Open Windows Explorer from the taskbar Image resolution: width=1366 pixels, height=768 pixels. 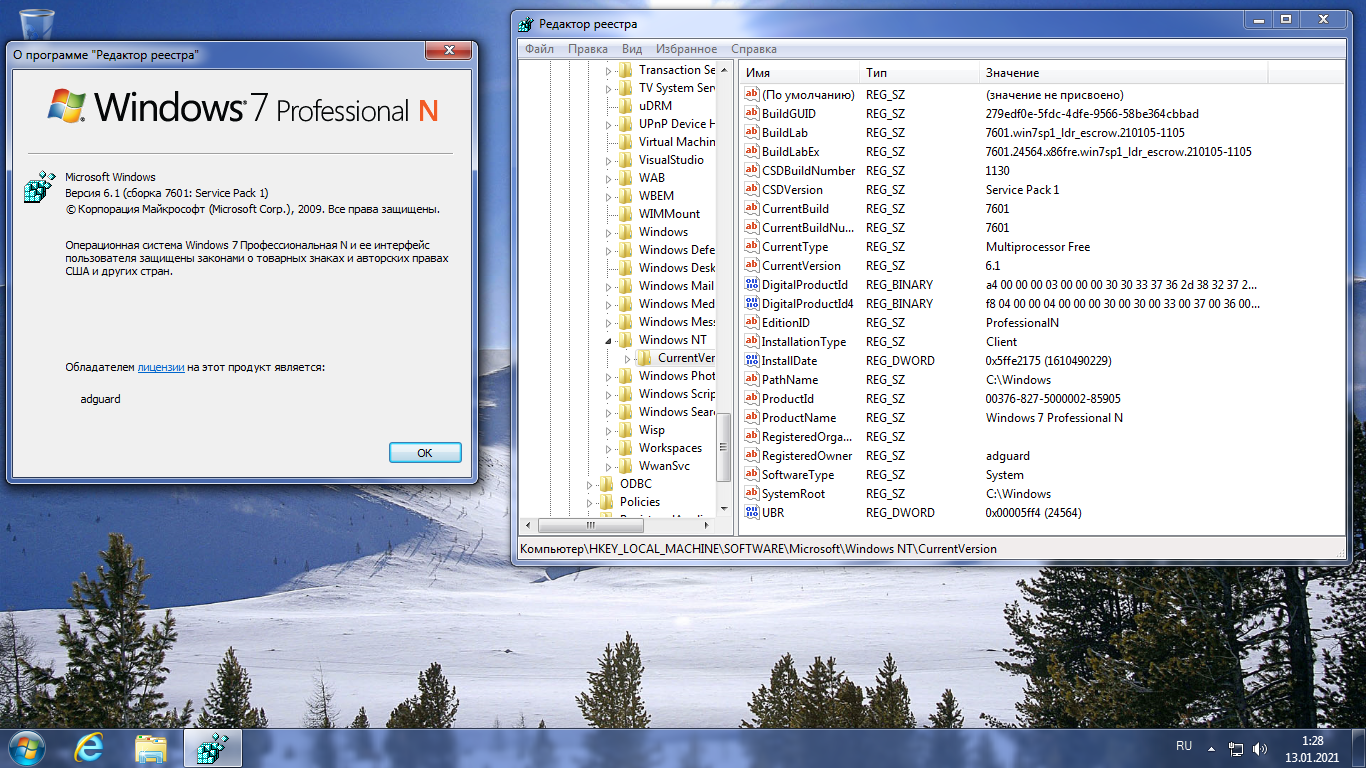pyautogui.click(x=151, y=747)
